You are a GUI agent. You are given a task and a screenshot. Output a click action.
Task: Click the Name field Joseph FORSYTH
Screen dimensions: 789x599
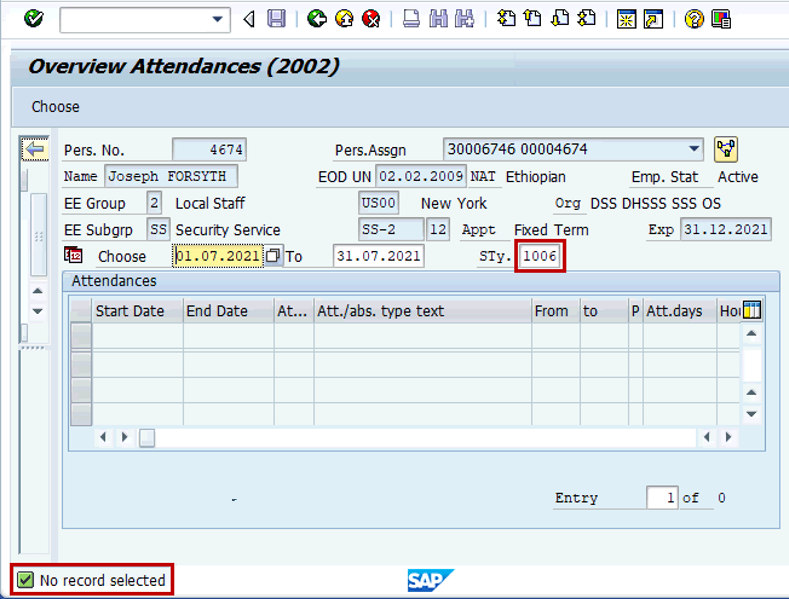[171, 176]
